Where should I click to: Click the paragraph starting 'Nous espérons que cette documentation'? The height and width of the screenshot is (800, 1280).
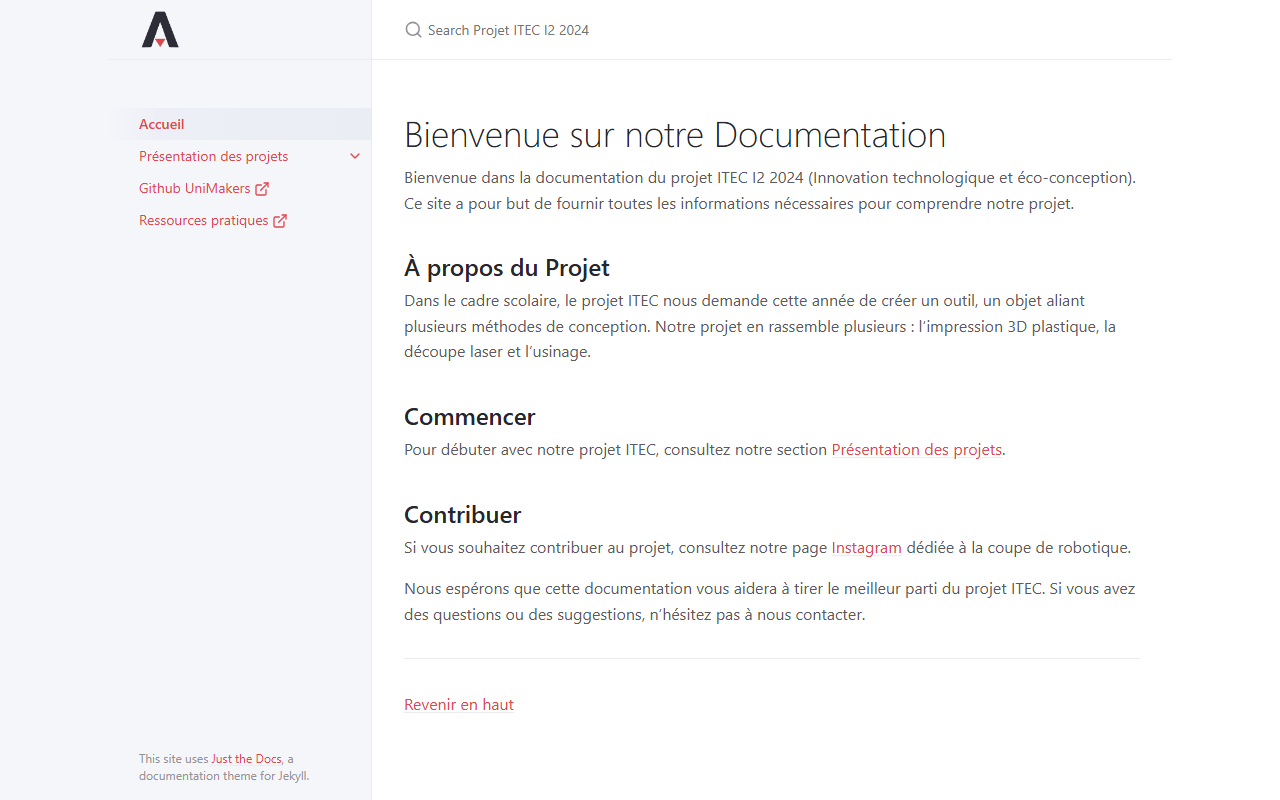pyautogui.click(x=771, y=601)
